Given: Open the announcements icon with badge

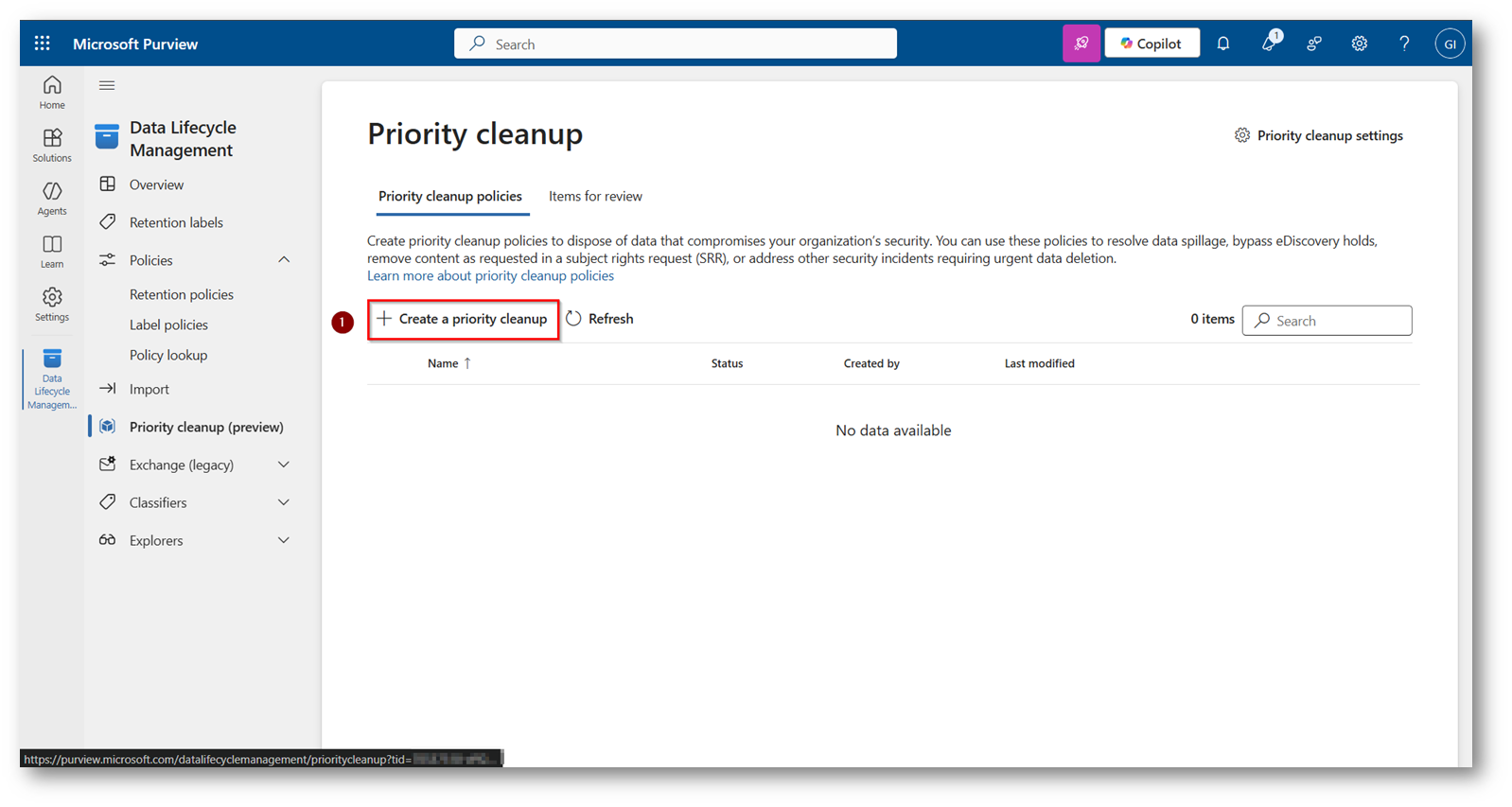Looking at the screenshot, I should pyautogui.click(x=1270, y=43).
